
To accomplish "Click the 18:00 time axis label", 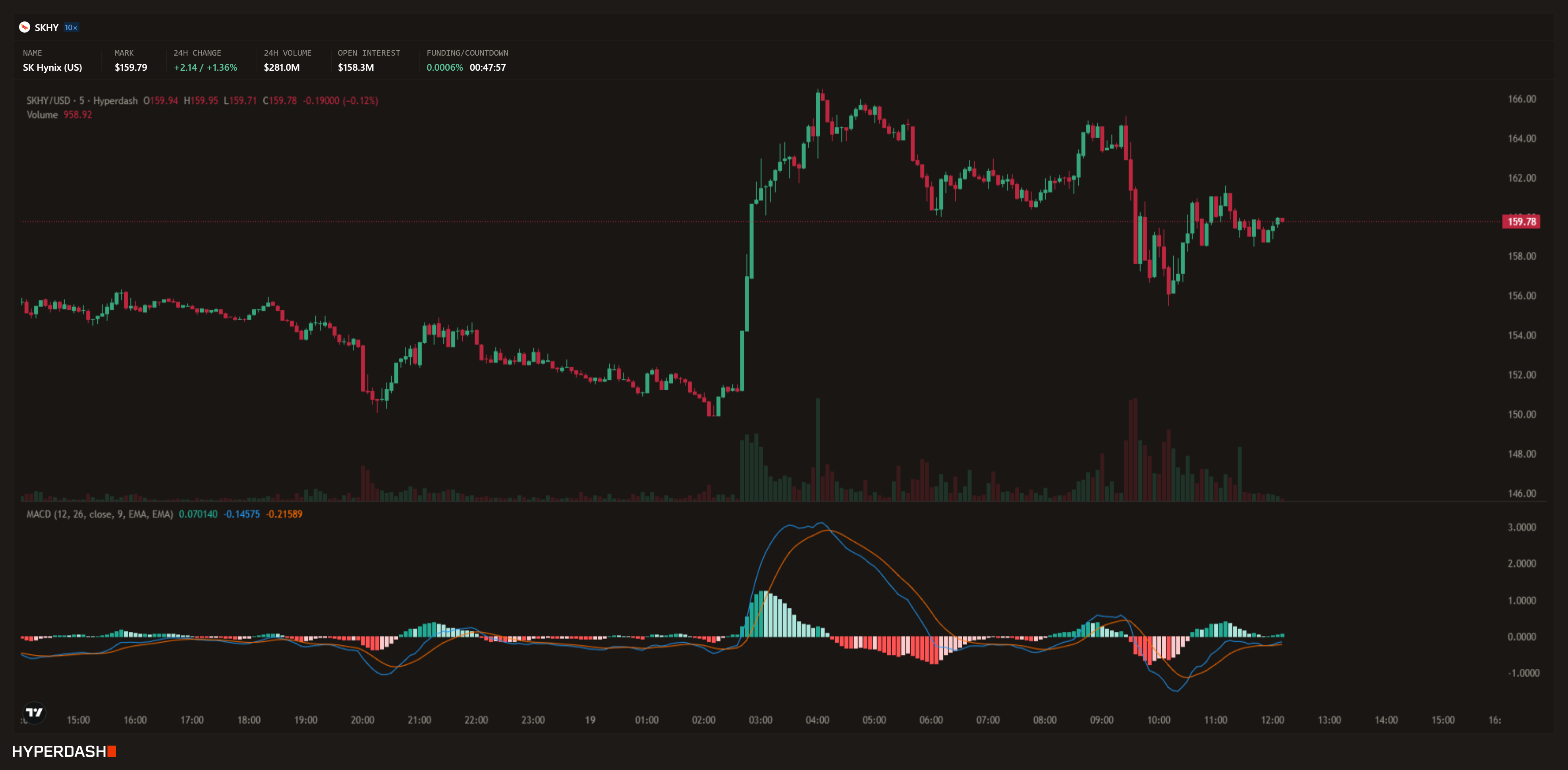I will tap(249, 720).
